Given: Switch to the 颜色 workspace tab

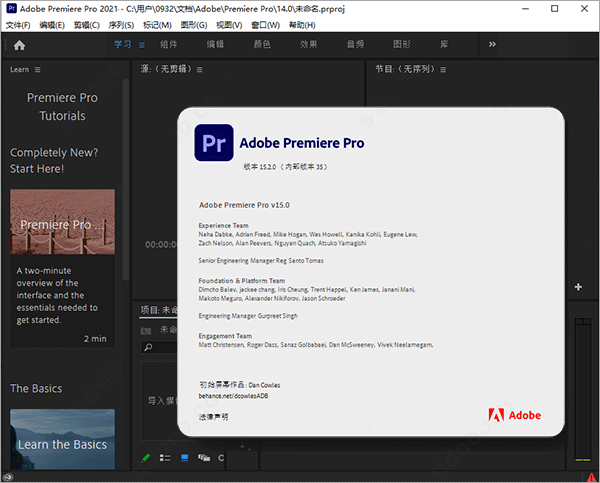Looking at the screenshot, I should [262, 45].
